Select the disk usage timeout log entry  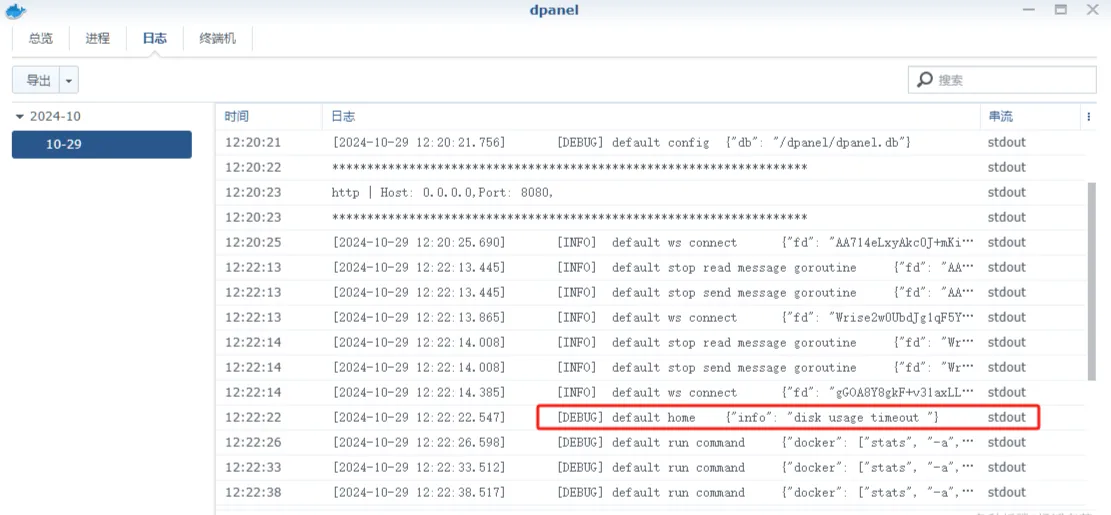click(x=650, y=418)
